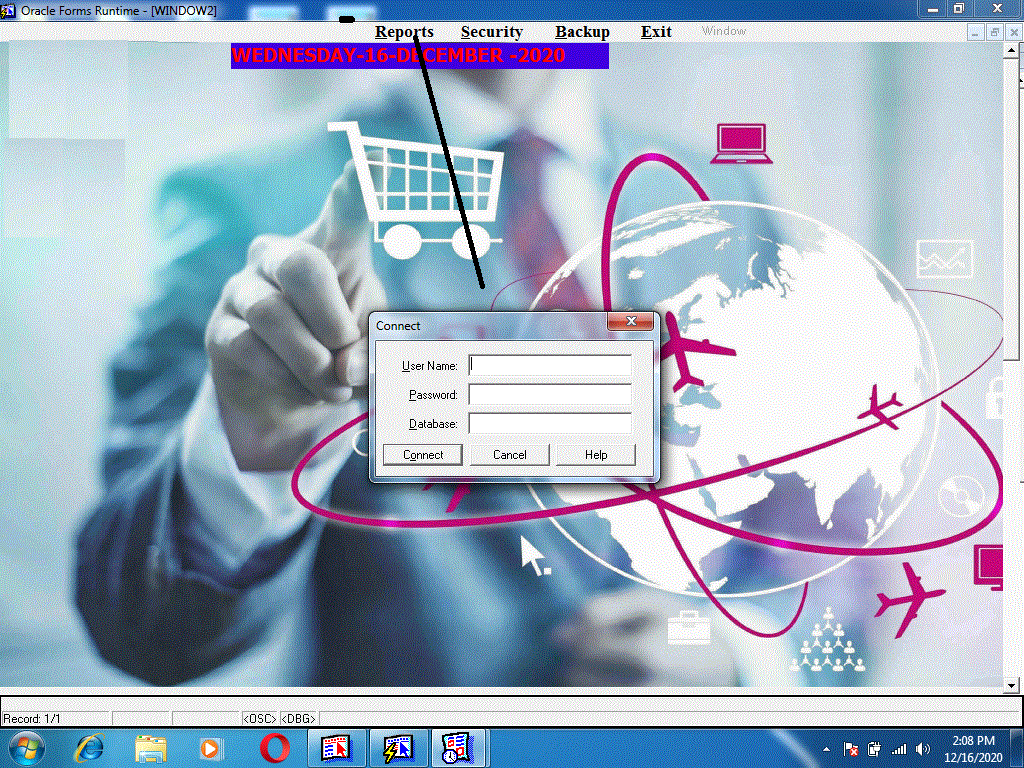Open the Backup menu
Screen dimensions: 1024x768
(582, 32)
